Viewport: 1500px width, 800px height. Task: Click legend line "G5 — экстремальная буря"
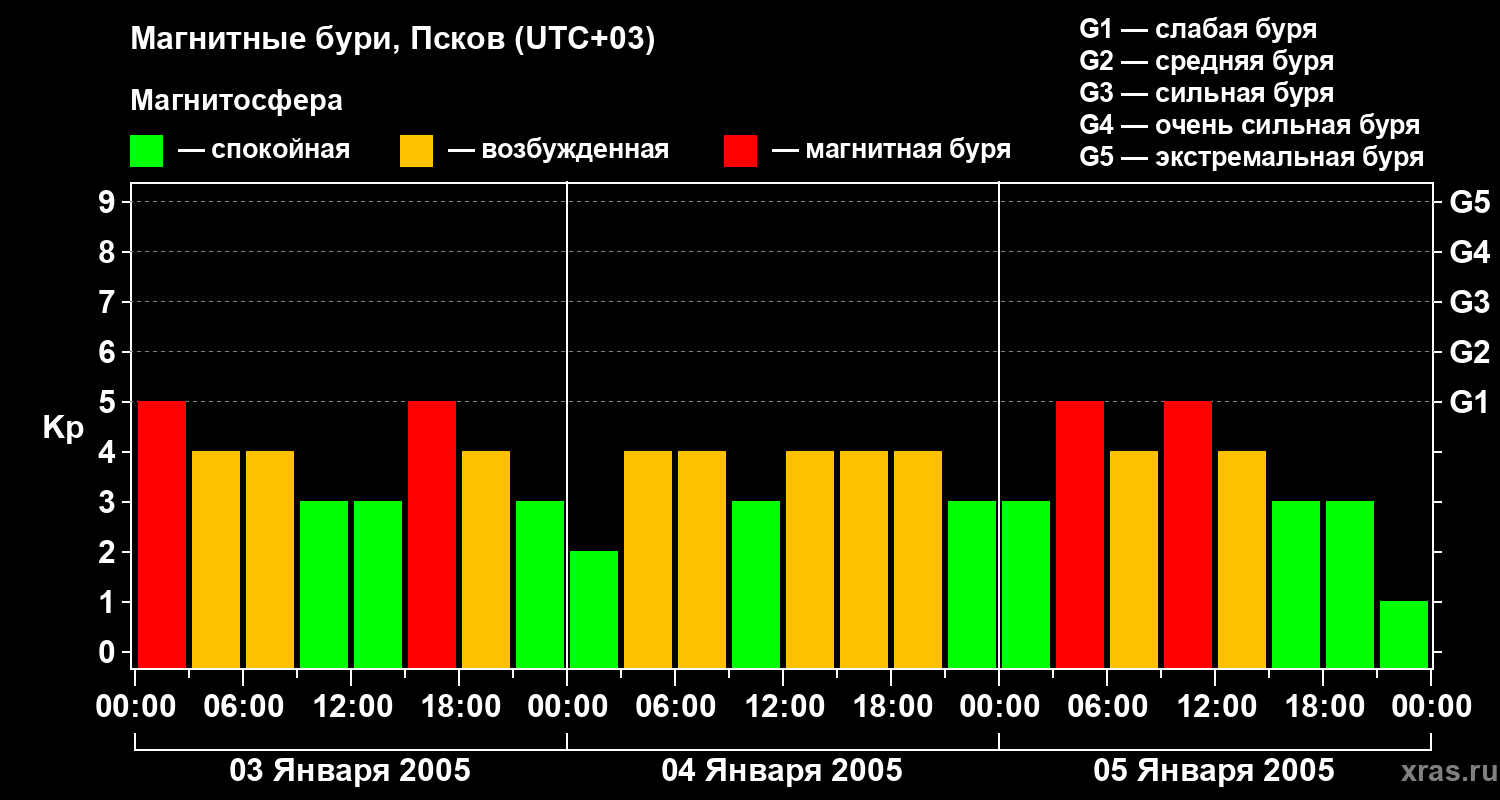[x=1252, y=157]
